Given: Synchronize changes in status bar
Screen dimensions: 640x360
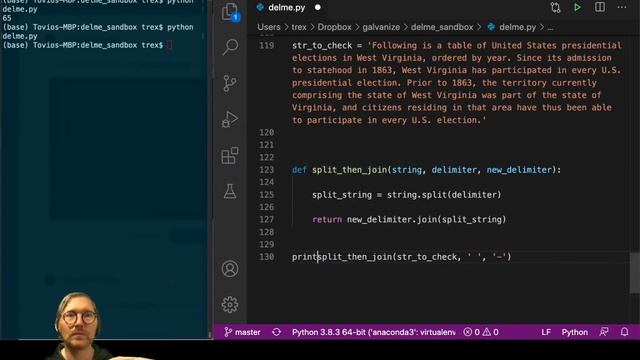Looking at the screenshot, I should point(276,332).
